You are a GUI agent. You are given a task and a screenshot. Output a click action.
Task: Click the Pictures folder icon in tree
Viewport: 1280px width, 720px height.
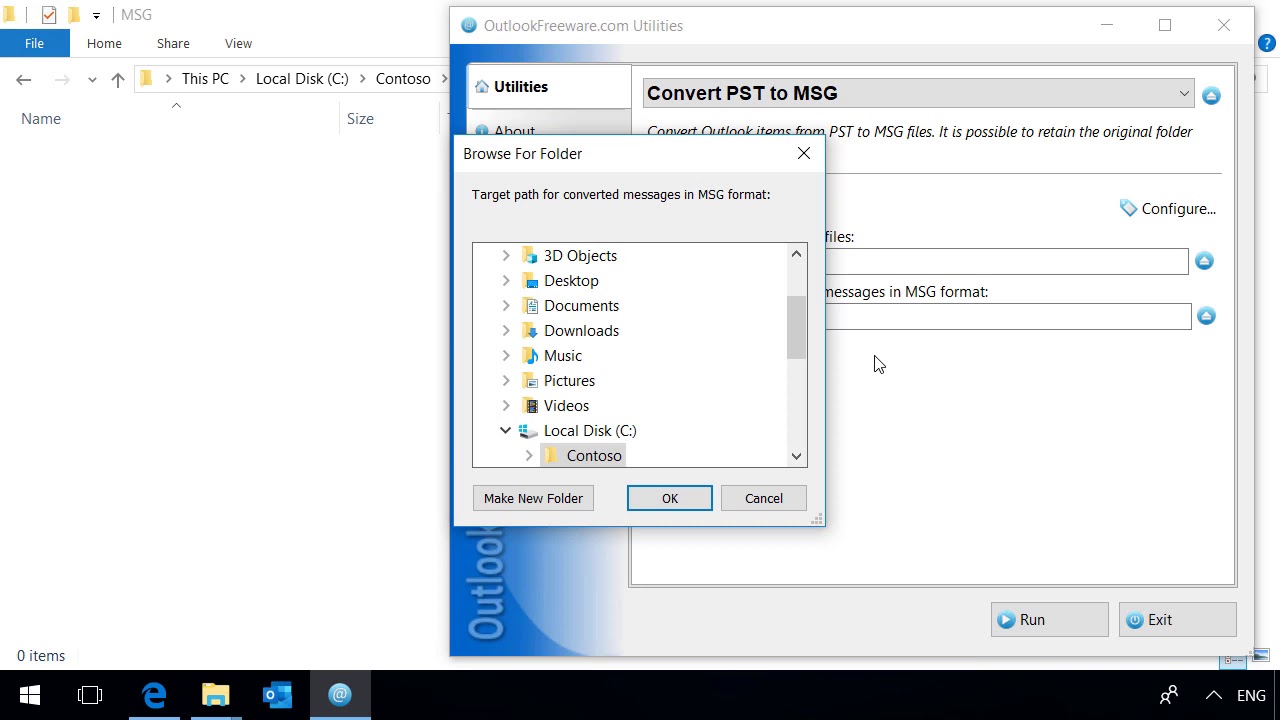pos(530,381)
